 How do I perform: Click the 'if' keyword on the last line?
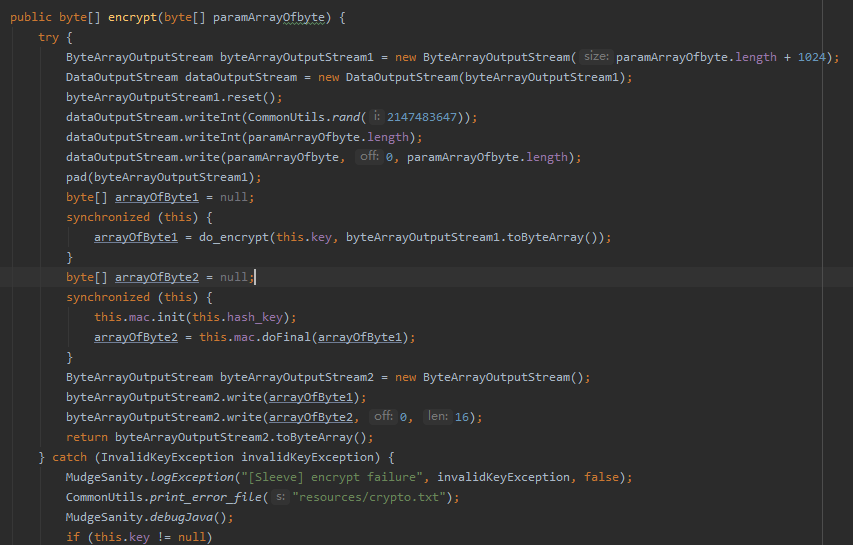pyautogui.click(x=72, y=537)
